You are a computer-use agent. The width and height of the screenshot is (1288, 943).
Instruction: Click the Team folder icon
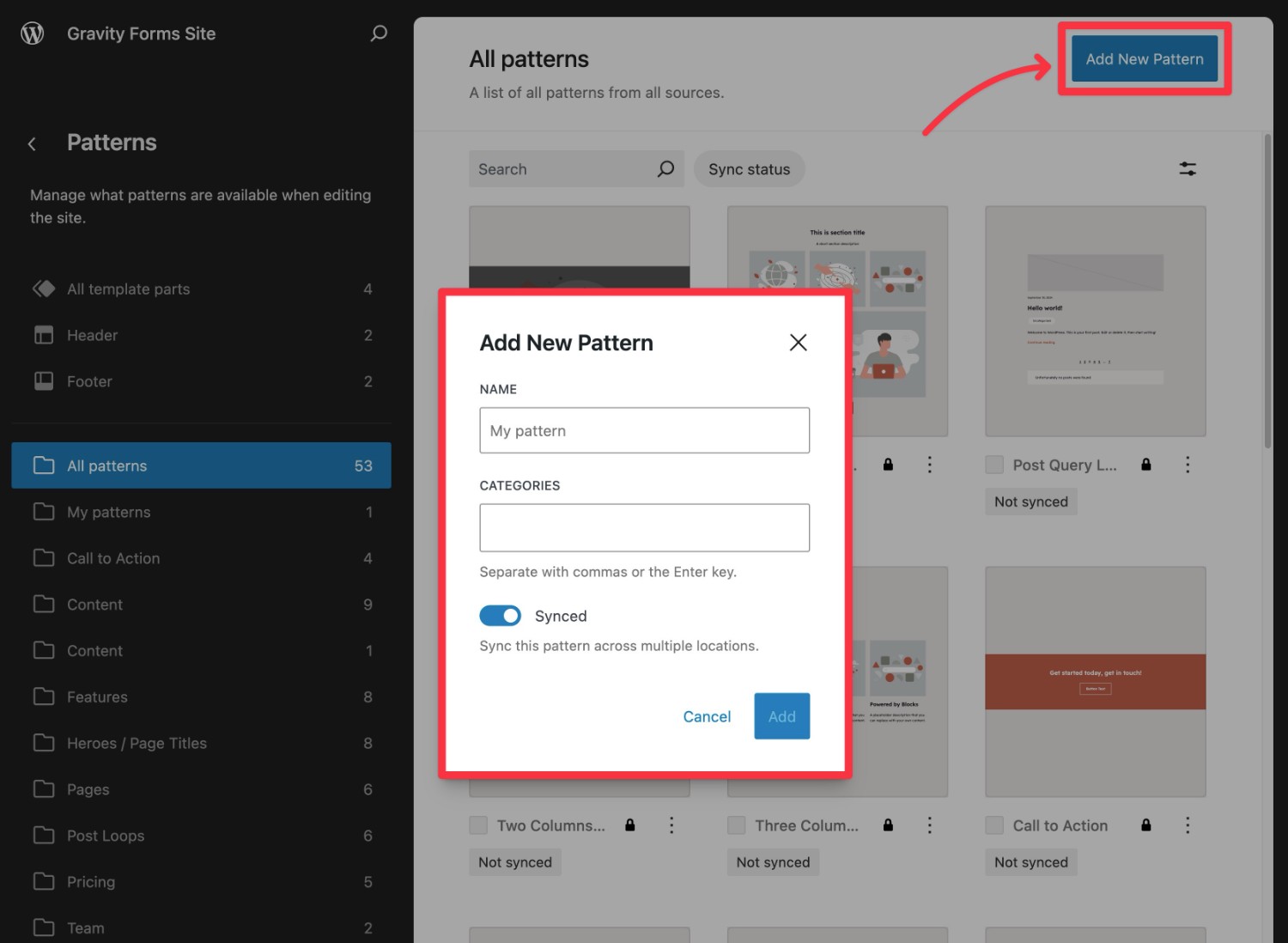point(44,928)
